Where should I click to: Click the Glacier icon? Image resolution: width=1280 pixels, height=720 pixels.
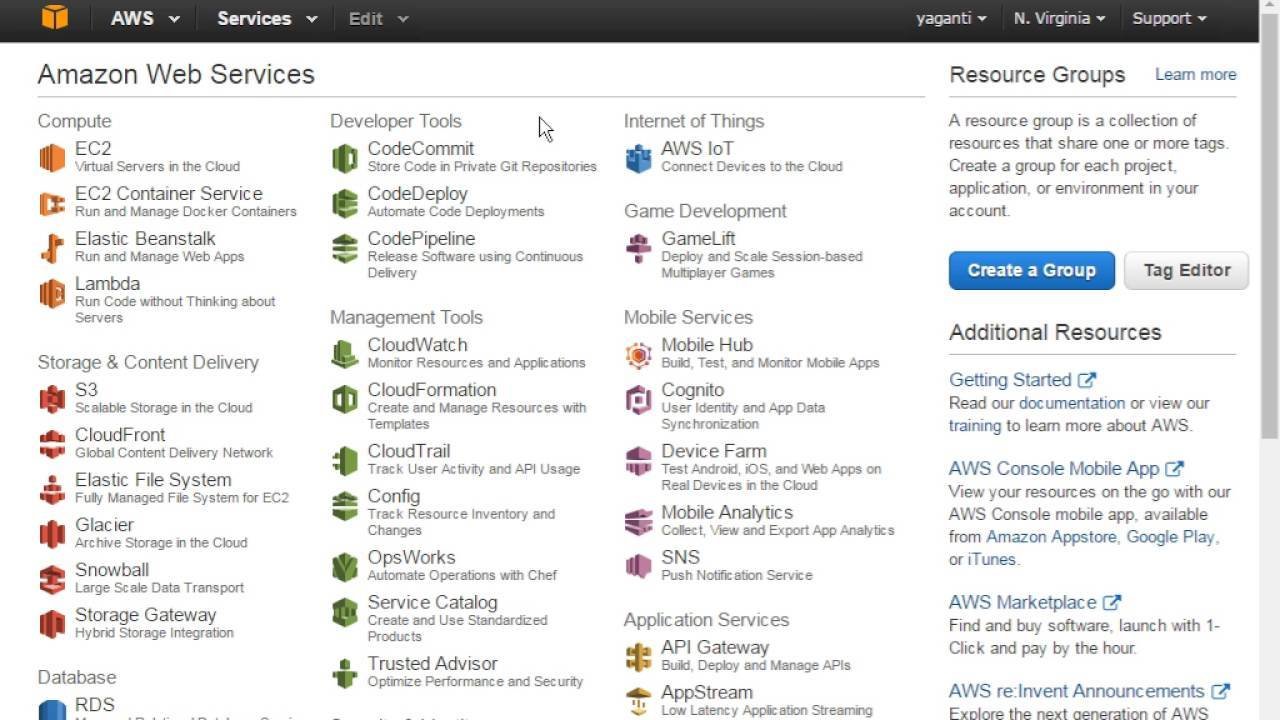click(x=52, y=534)
